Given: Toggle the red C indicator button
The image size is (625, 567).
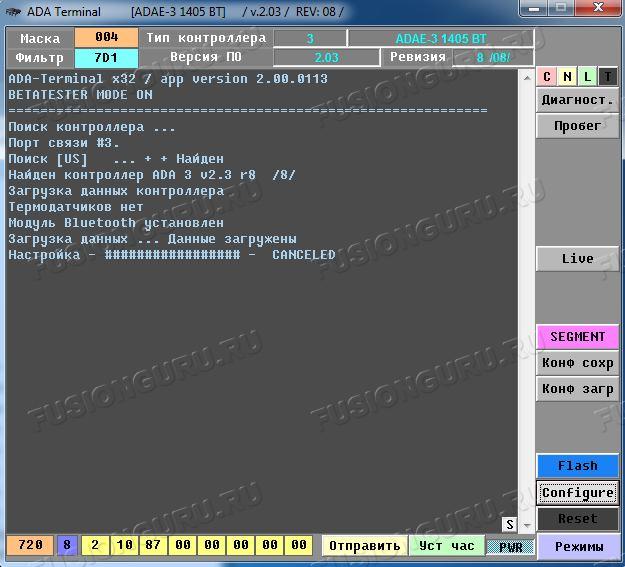Looking at the screenshot, I should click(547, 77).
